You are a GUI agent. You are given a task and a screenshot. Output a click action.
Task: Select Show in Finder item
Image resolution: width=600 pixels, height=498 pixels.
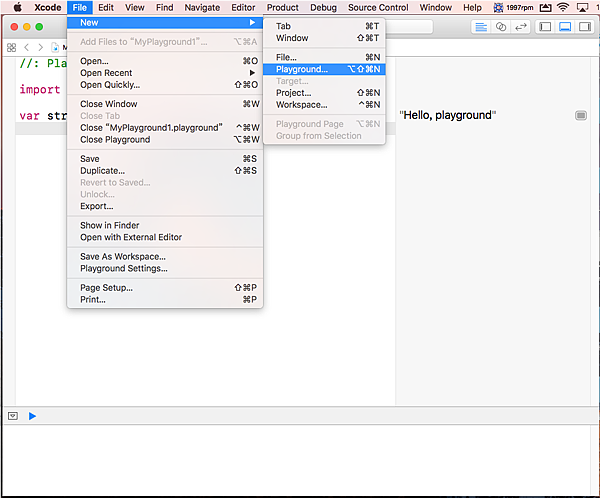click(165, 225)
